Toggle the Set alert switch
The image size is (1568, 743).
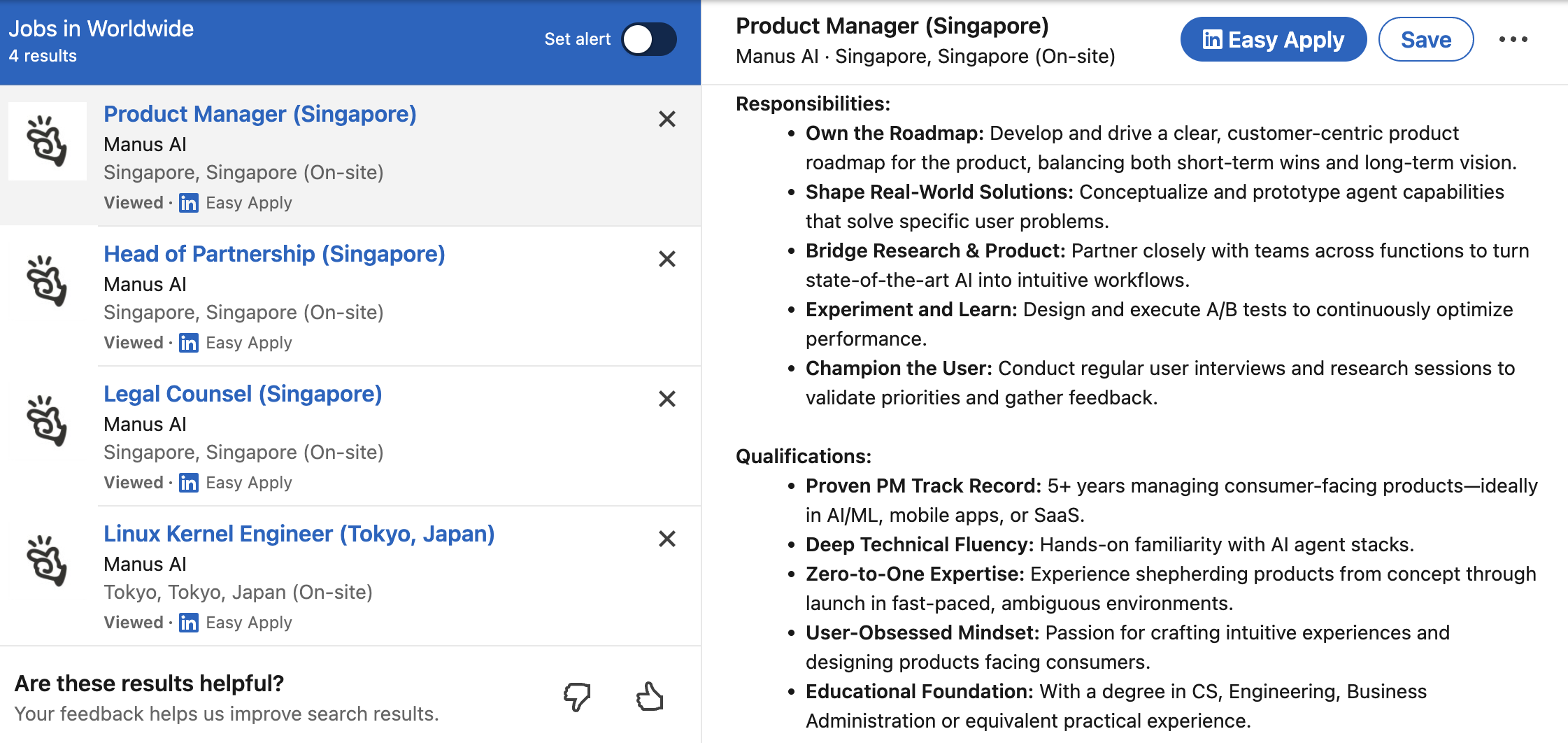point(649,39)
